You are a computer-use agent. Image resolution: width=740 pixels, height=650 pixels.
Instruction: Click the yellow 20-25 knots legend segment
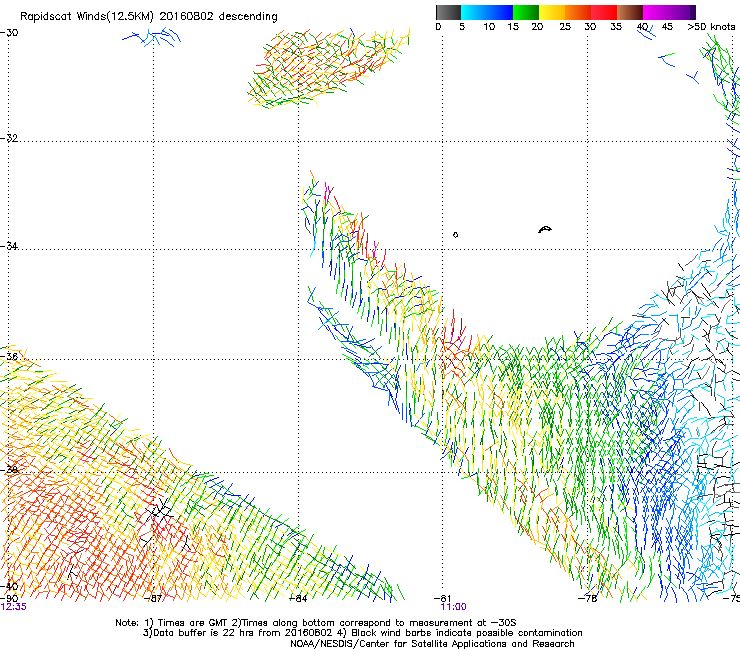click(552, 12)
